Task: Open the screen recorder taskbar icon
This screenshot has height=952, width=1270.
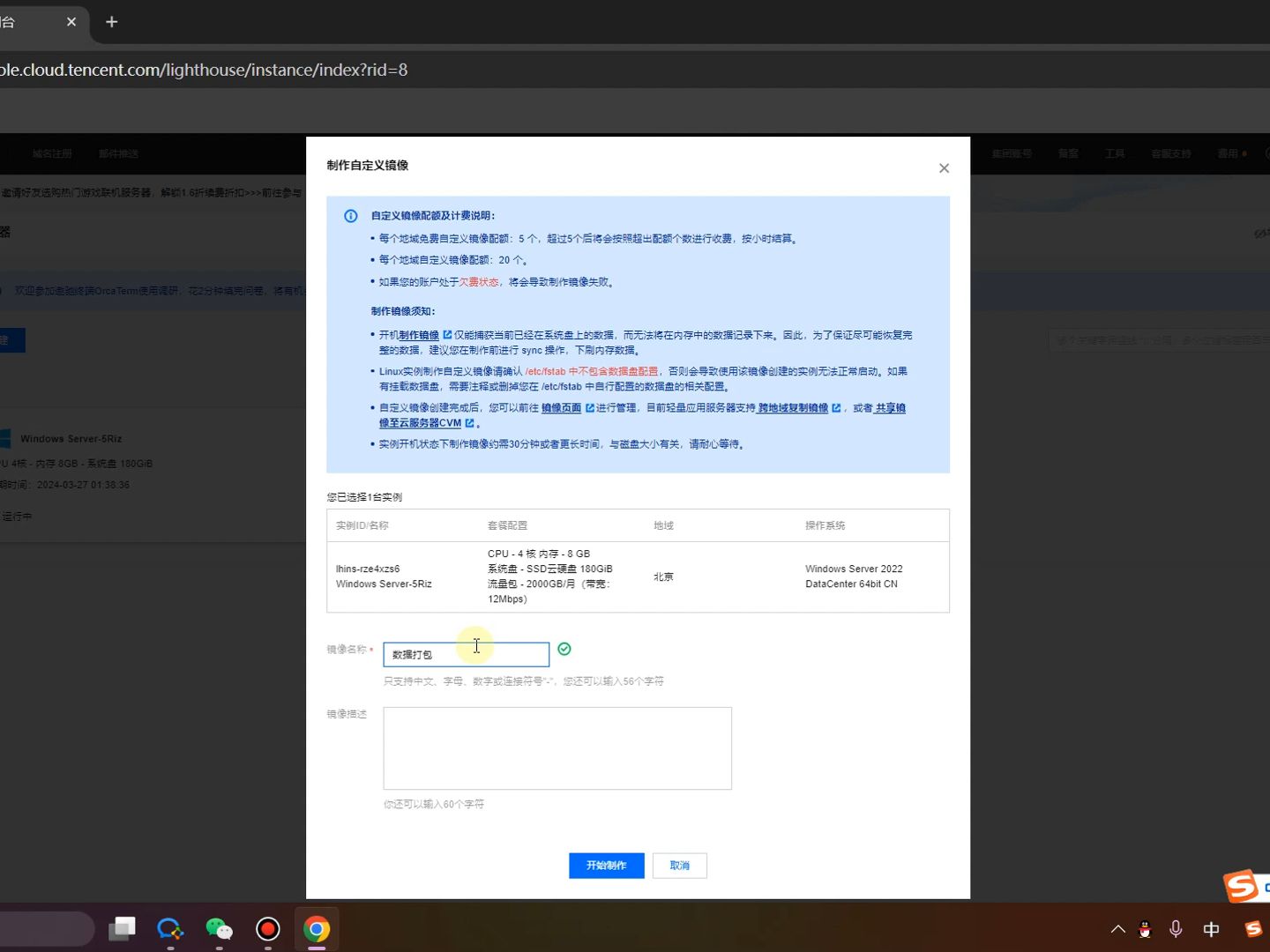Action: pos(268,929)
